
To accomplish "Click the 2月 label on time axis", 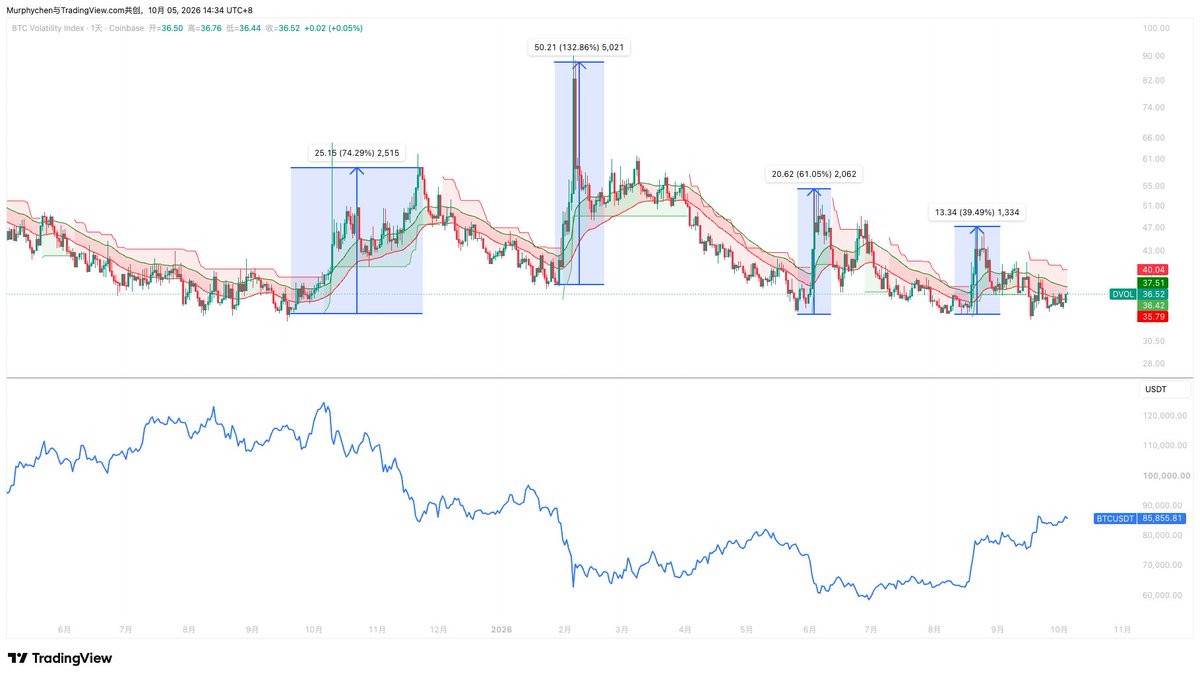I will pos(565,630).
